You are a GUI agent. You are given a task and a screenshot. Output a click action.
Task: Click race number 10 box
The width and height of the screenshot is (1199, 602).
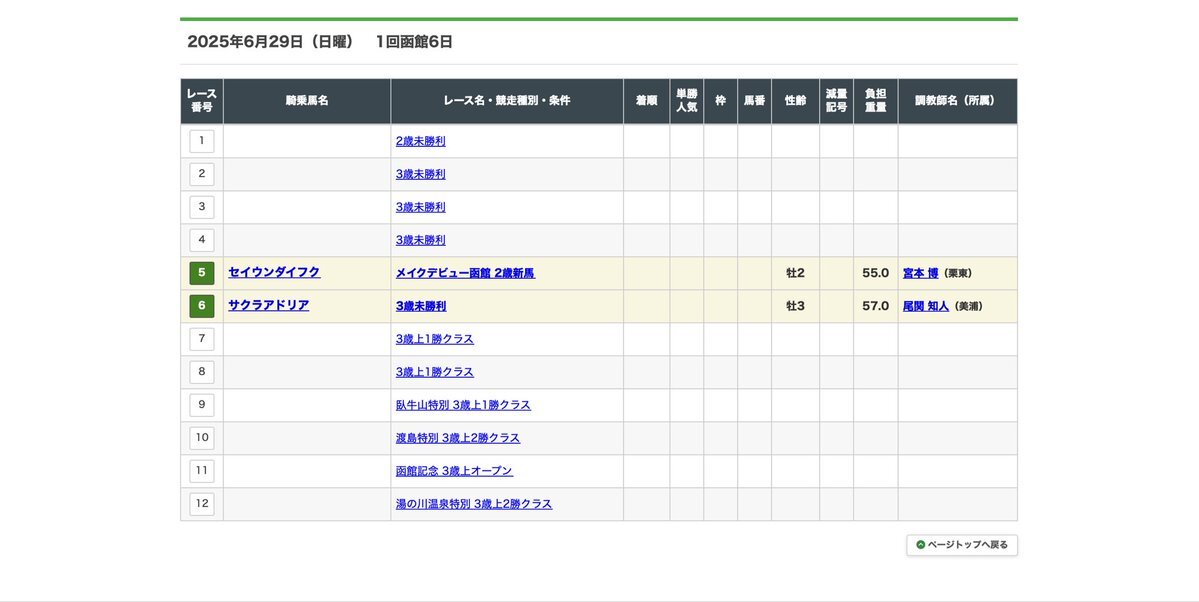point(202,438)
